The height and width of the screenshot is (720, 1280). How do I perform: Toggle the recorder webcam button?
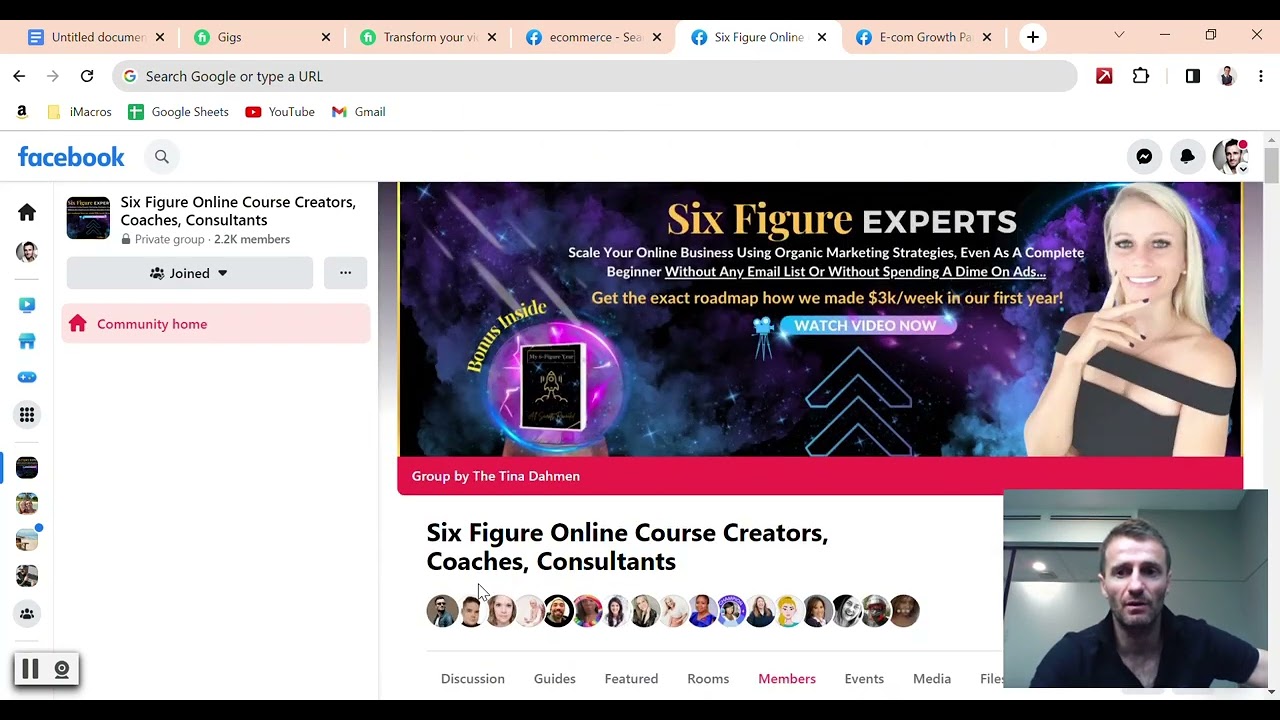[62, 670]
